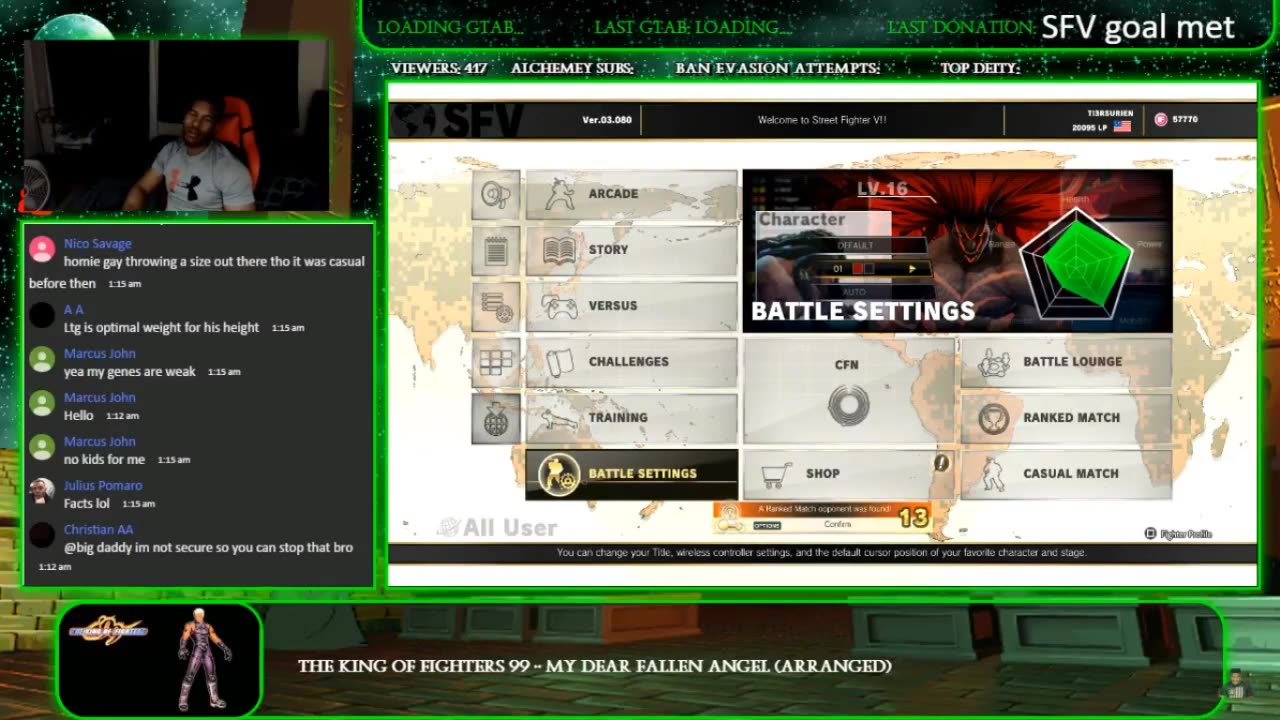Screen dimensions: 1280x720
Task: Select the Arcade mode
Action: coord(632,194)
